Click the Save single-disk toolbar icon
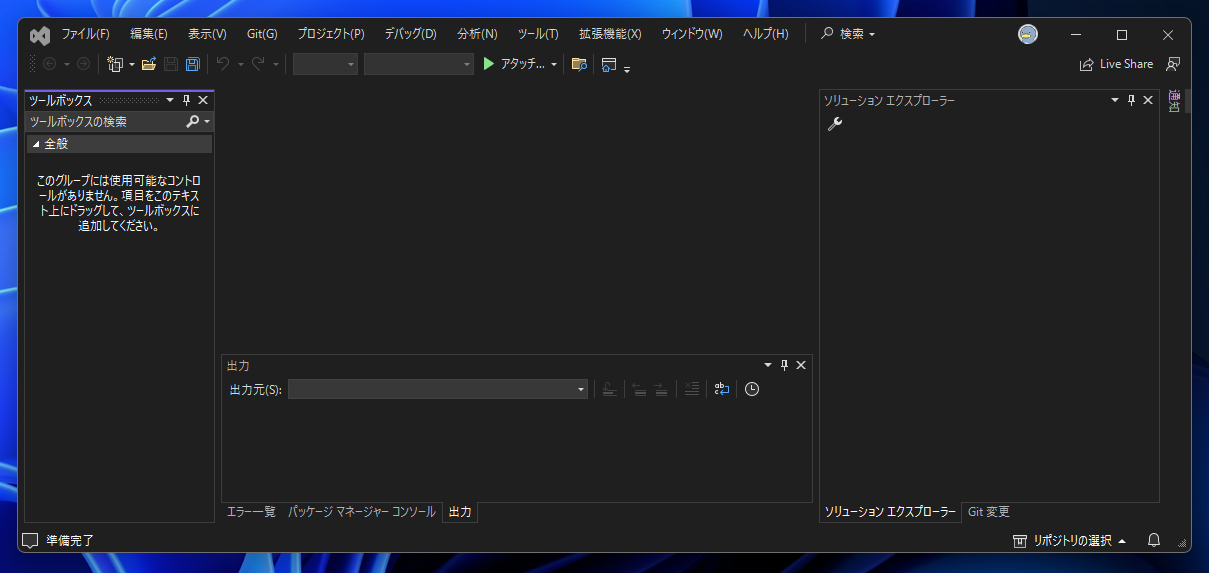Screen dimensions: 1209x573 [x=171, y=64]
